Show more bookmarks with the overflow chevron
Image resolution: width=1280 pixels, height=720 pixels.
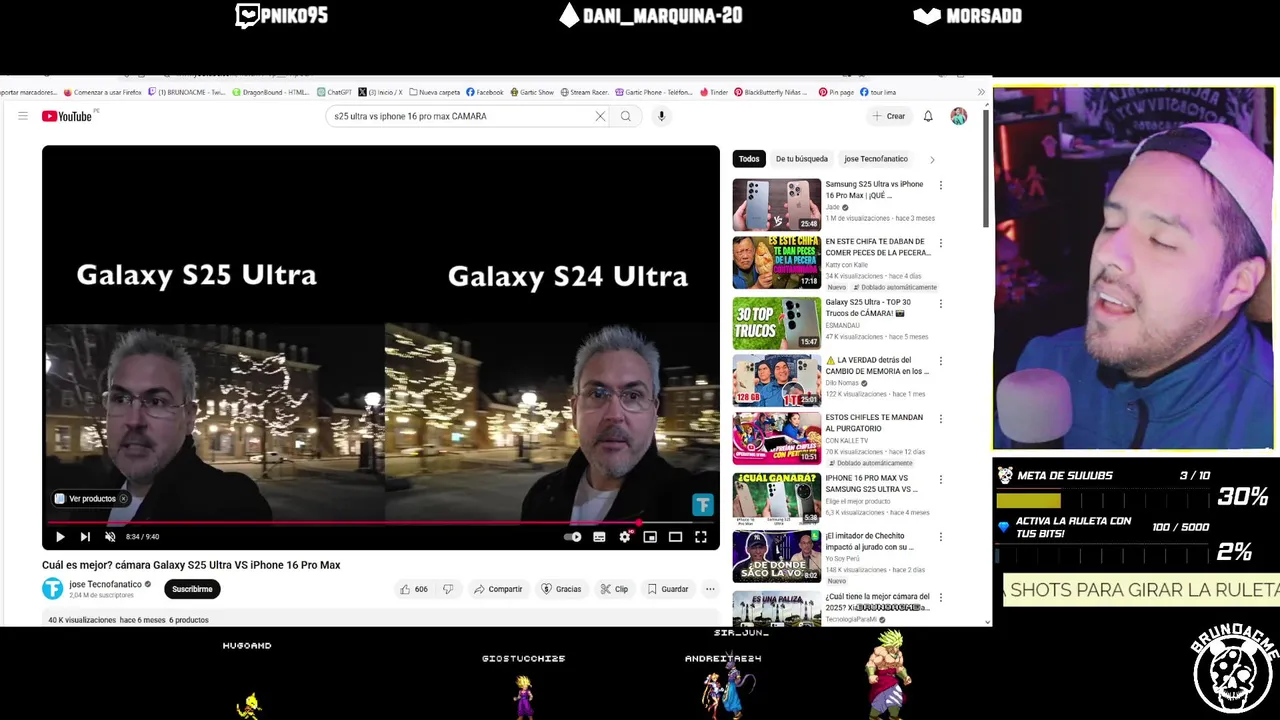981,92
